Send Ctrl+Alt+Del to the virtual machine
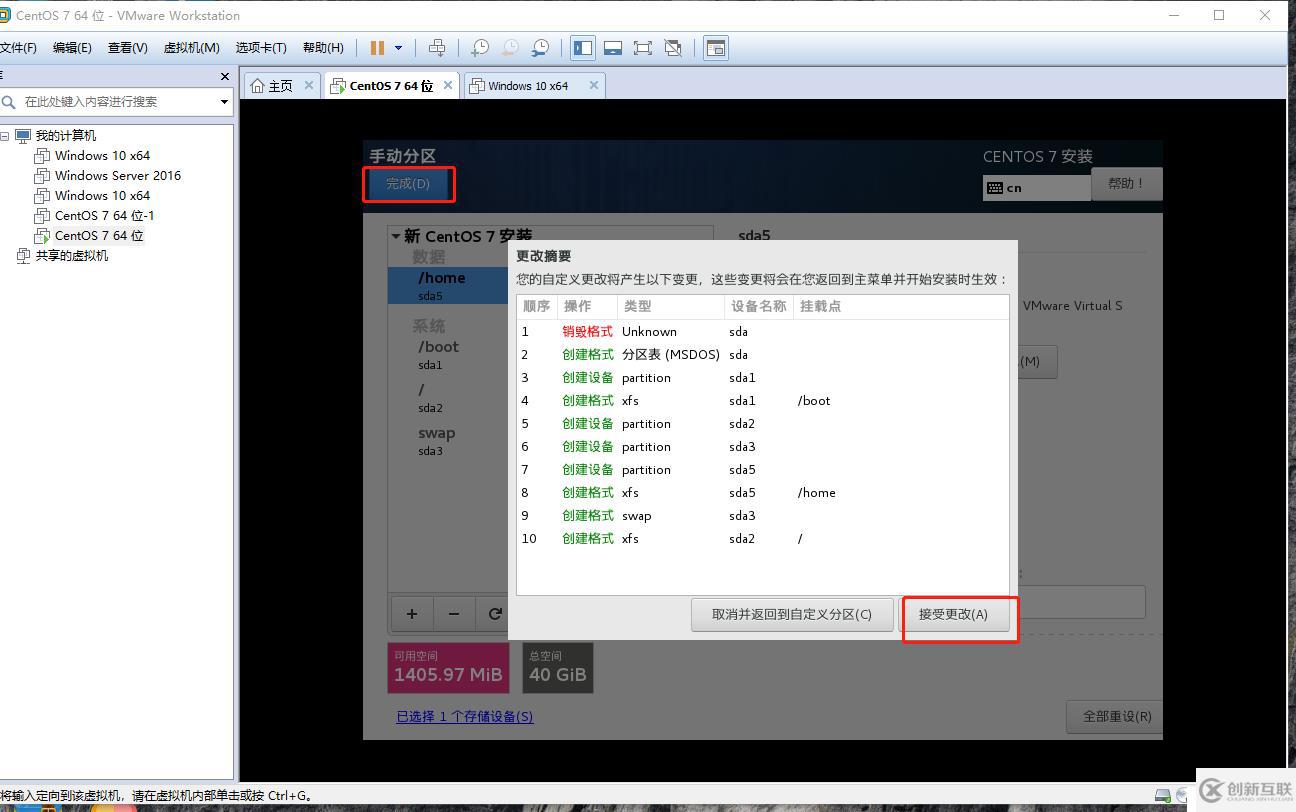 pos(437,47)
